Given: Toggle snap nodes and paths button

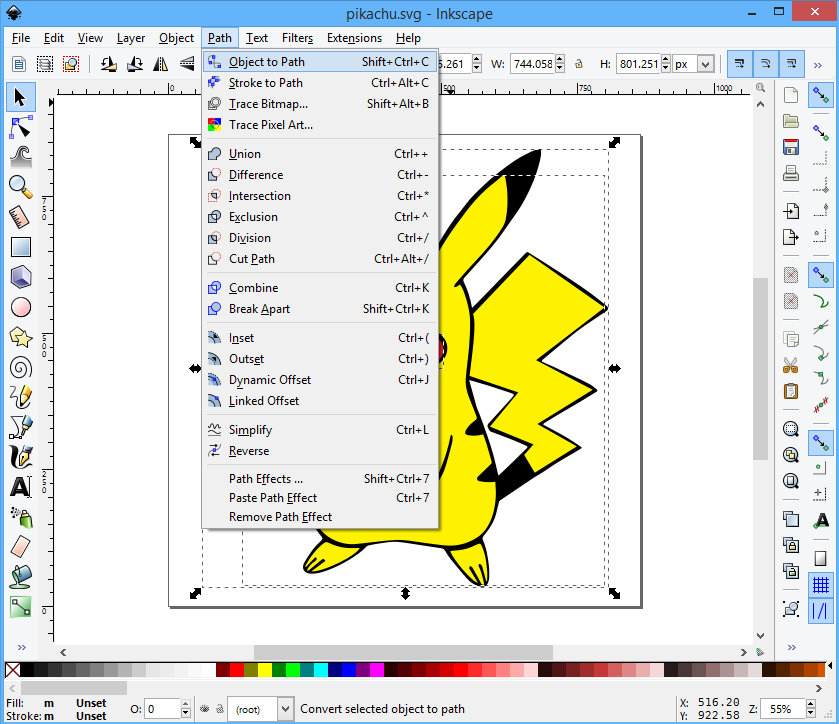Looking at the screenshot, I should (x=820, y=276).
